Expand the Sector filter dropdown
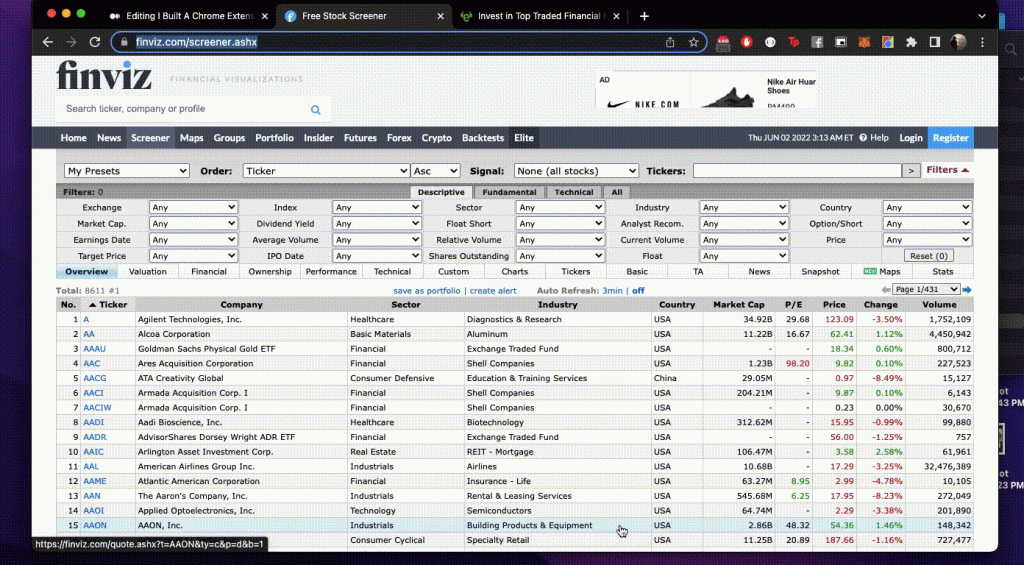The image size is (1024, 565). 560,208
